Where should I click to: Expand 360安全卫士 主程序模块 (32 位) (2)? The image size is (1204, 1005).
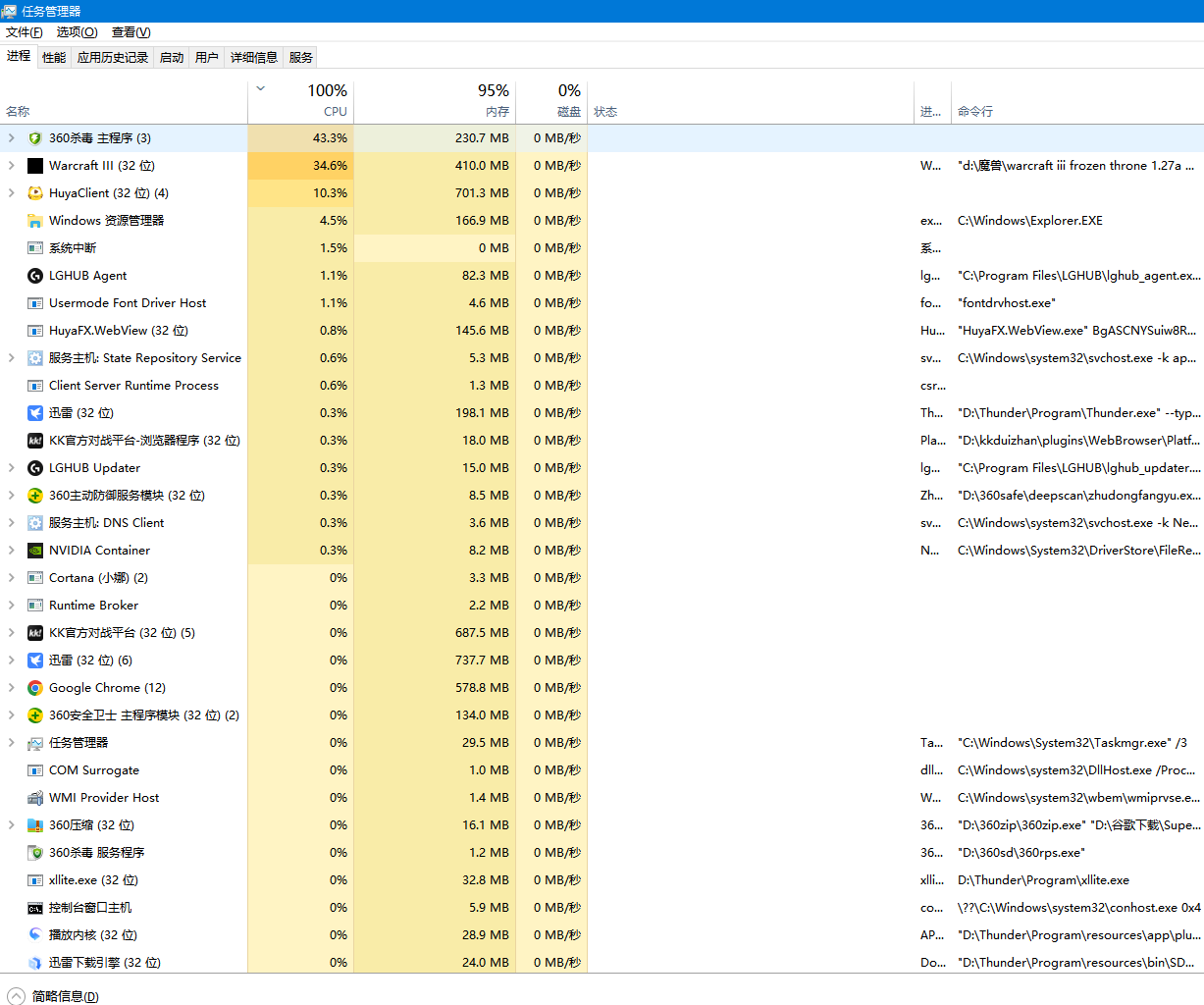coord(12,715)
